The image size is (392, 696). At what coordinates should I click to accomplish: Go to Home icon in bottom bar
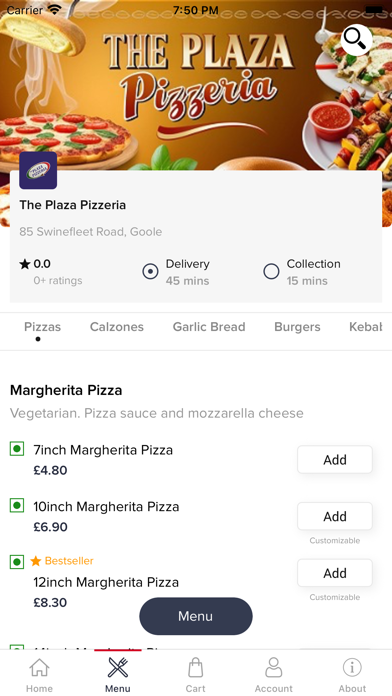coord(39,667)
